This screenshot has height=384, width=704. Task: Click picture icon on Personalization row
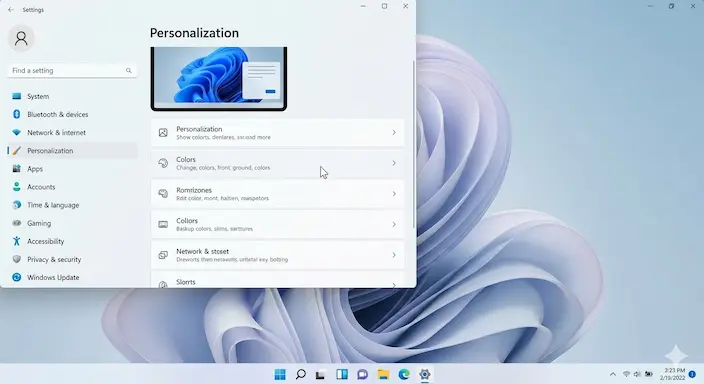[163, 132]
